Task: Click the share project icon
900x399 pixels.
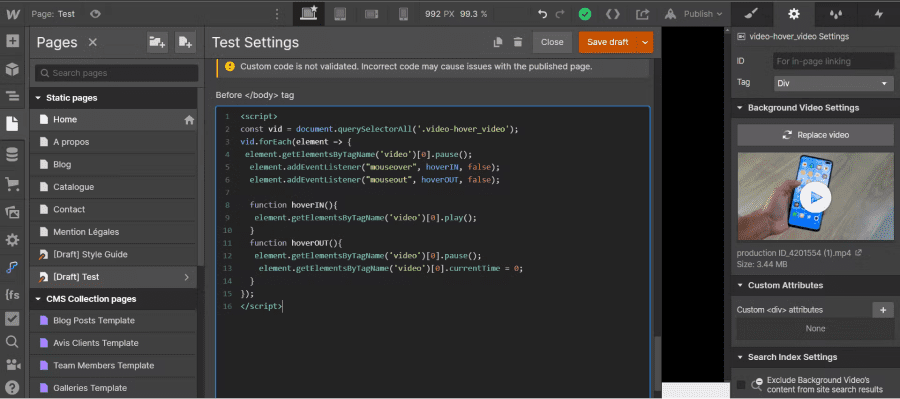Action: [643, 14]
